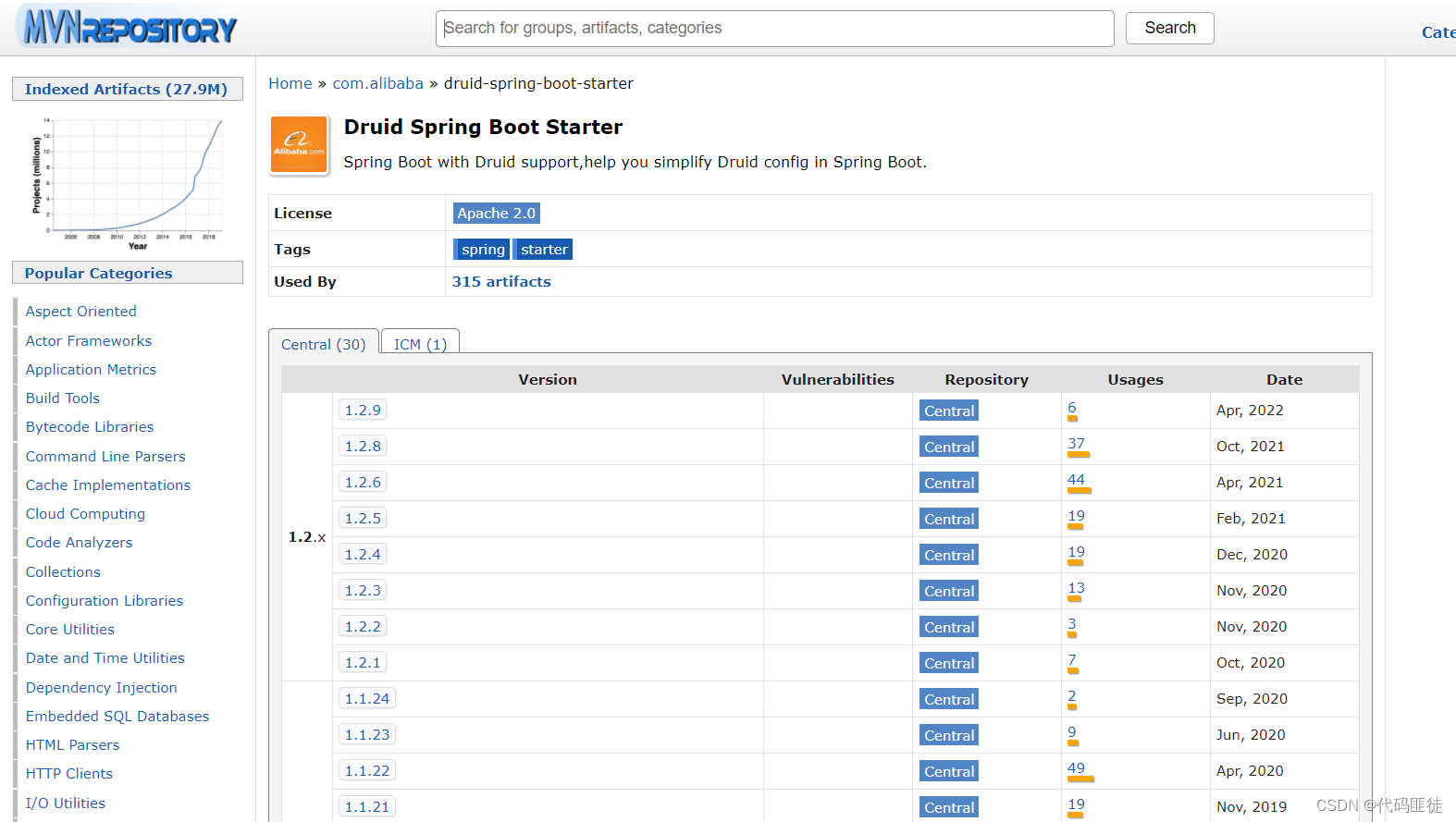Open Dependency Injection category
The width and height of the screenshot is (1456, 822).
(102, 688)
